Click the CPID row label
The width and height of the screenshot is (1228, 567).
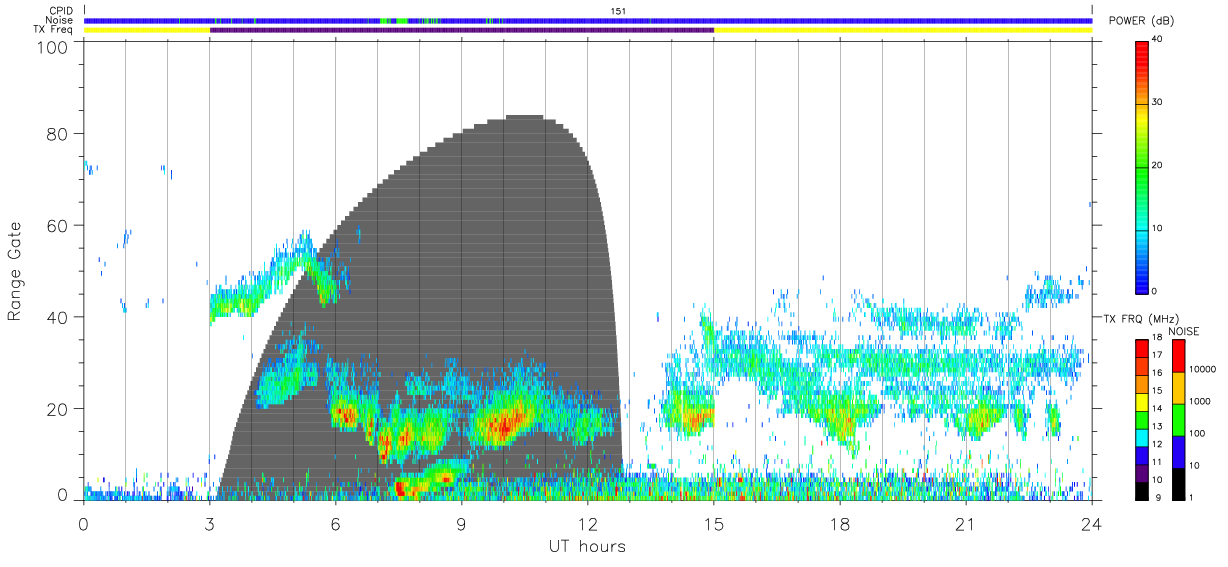(60, 11)
